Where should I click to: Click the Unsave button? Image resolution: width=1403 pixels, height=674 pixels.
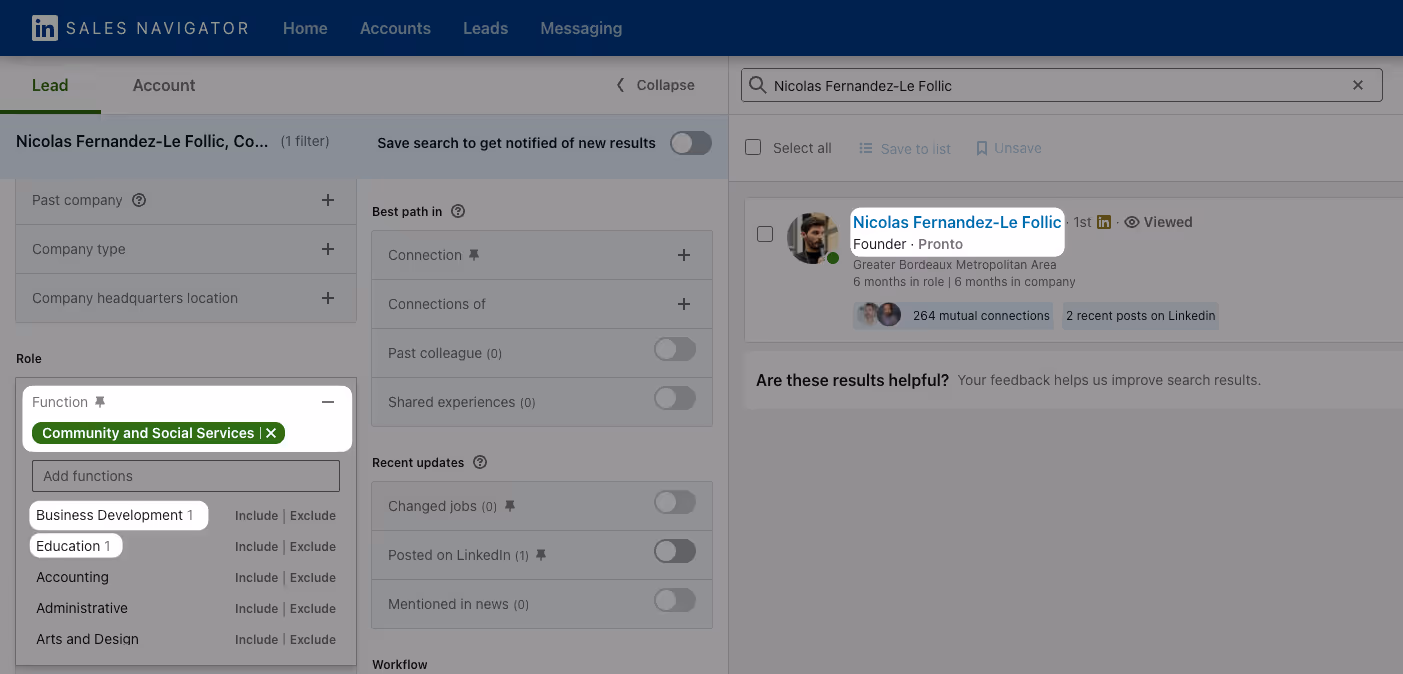(x=1008, y=148)
